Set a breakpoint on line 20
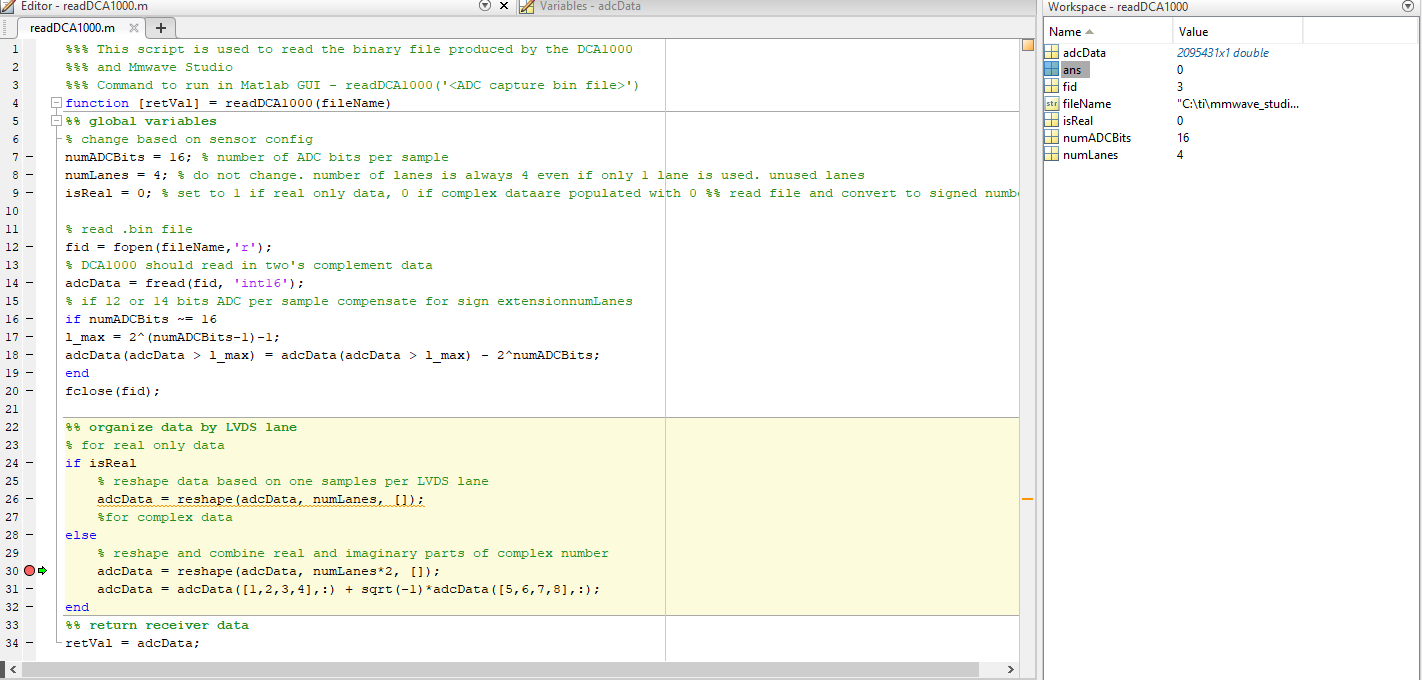The height and width of the screenshot is (680, 1422). pyautogui.click(x=29, y=391)
